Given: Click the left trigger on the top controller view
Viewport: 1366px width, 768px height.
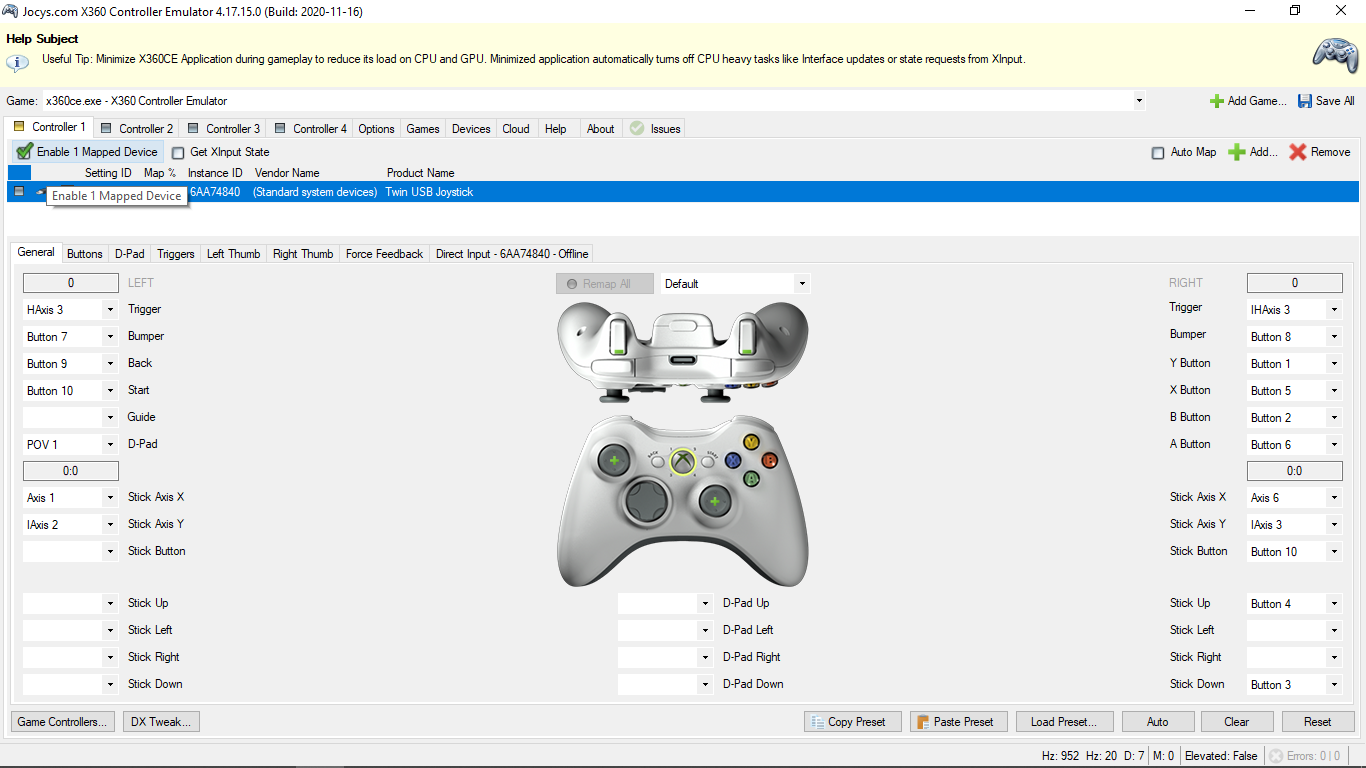Looking at the screenshot, I should tap(618, 336).
